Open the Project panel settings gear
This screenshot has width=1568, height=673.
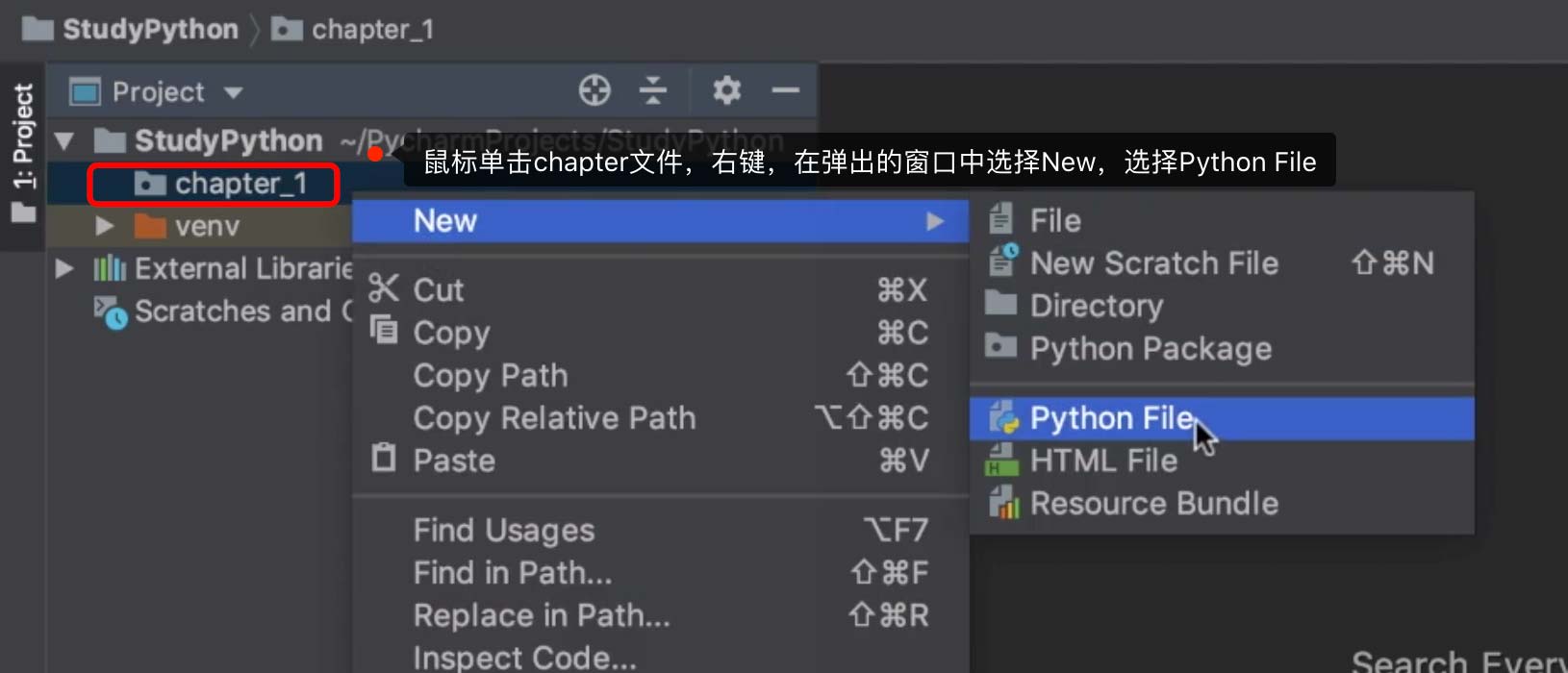pyautogui.click(x=725, y=90)
